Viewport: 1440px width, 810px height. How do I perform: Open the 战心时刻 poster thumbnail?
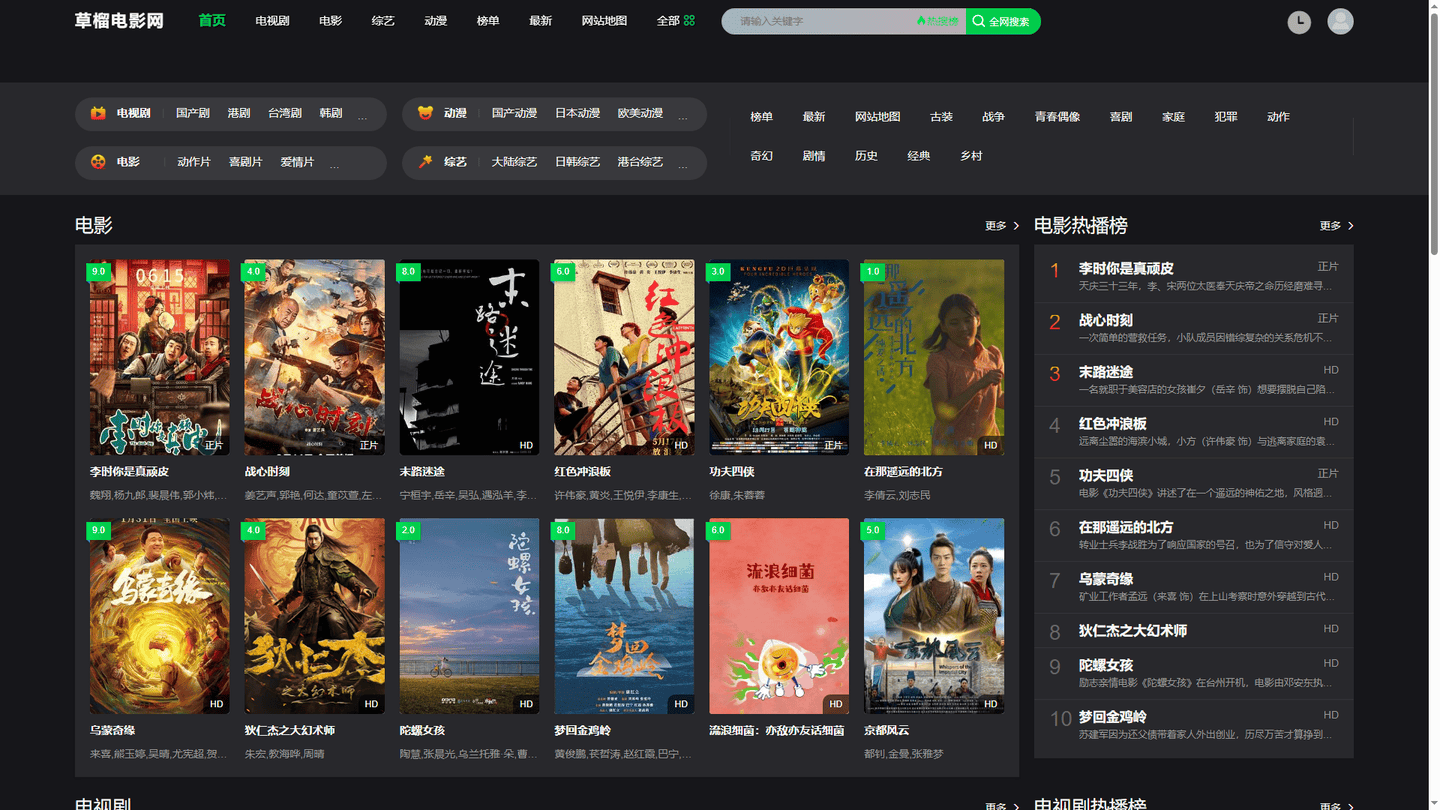pyautogui.click(x=314, y=358)
